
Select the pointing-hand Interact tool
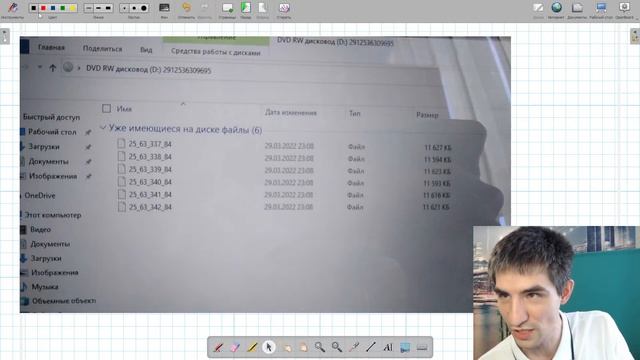(x=286, y=347)
